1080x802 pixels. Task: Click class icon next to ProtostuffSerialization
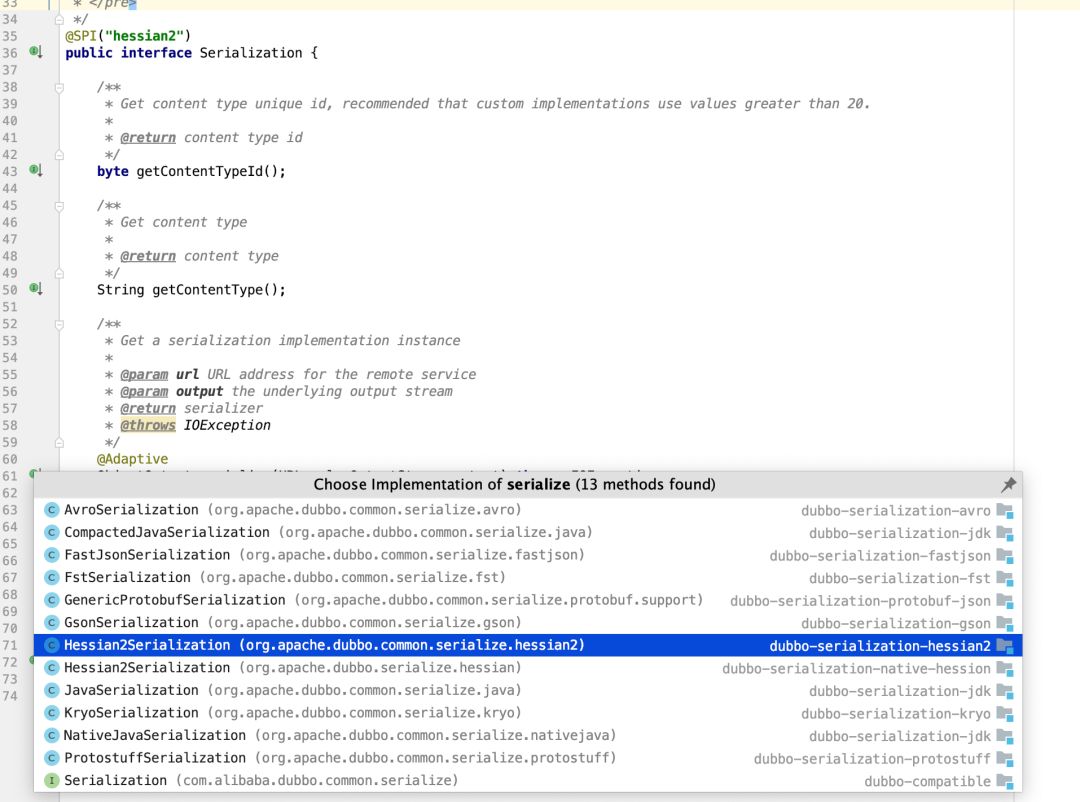coord(51,758)
